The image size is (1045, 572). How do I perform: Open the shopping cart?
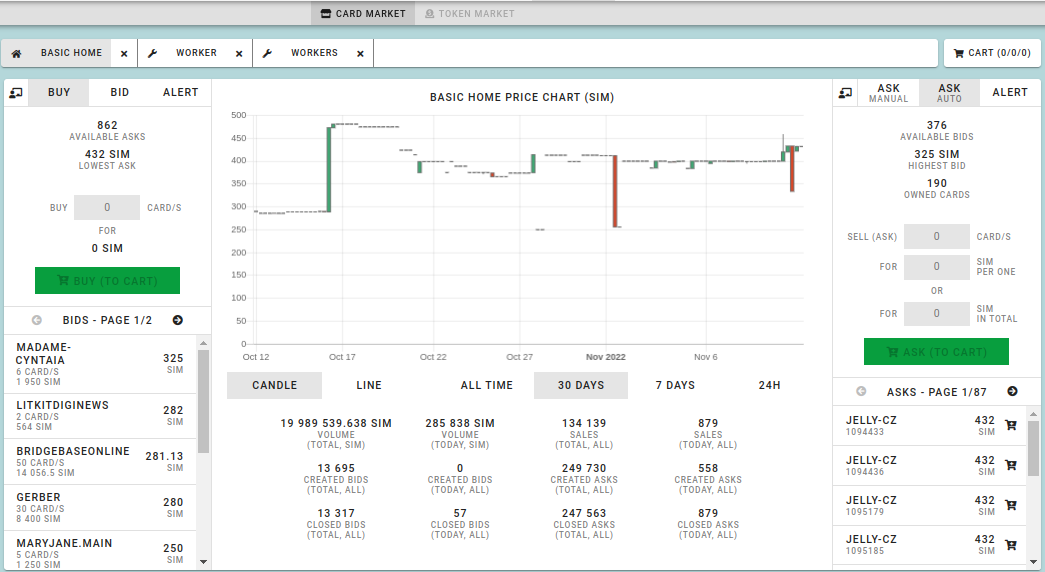[x=991, y=53]
